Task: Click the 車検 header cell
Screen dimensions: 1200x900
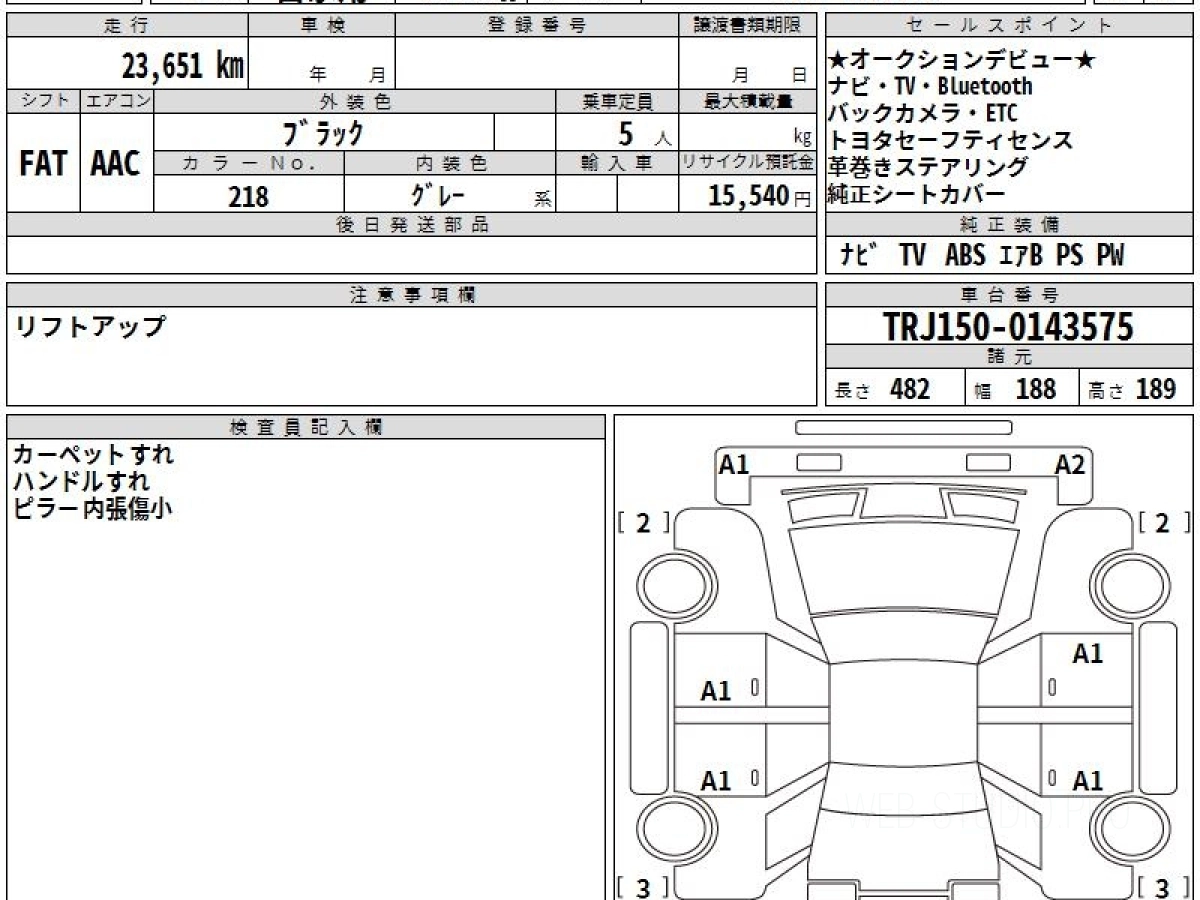Action: (x=321, y=26)
